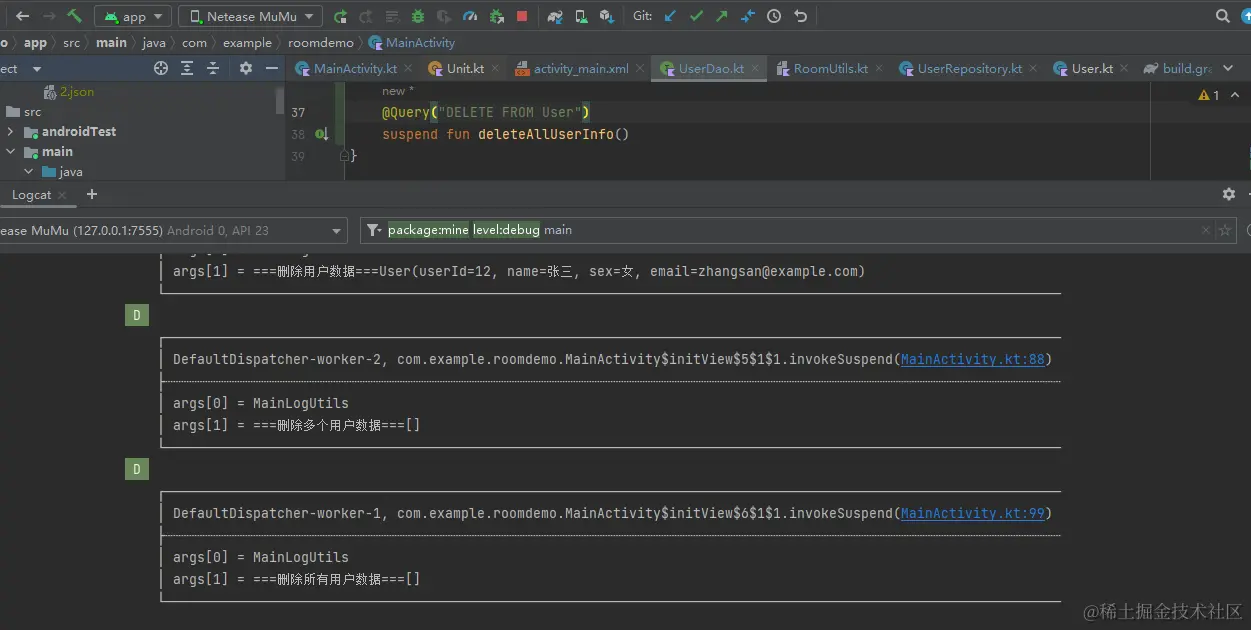Click the Git Update Project arrow
This screenshot has width=1251, height=630.
pos(671,16)
